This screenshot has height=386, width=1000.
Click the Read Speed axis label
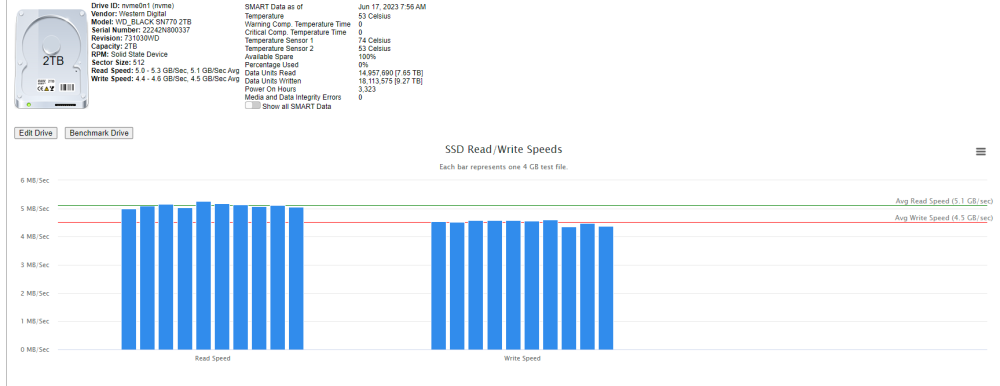coord(212,359)
